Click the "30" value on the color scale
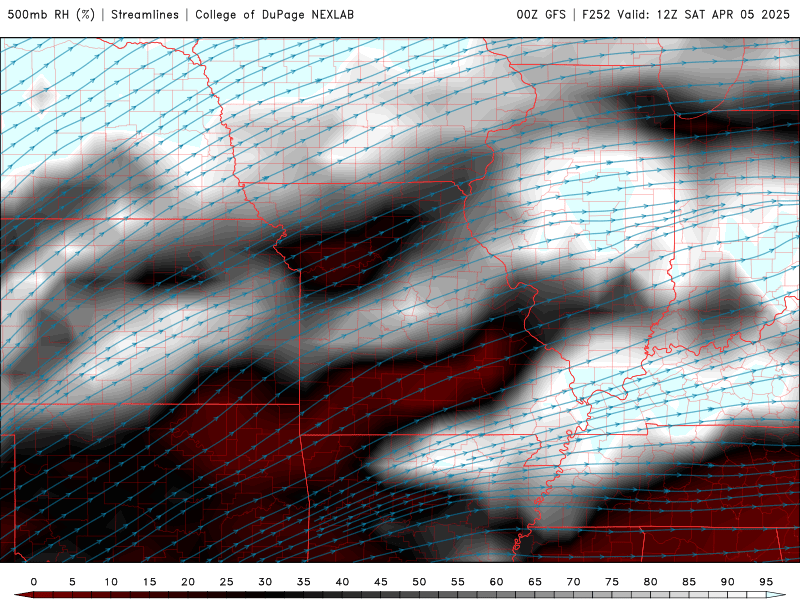Image resolution: width=800 pixels, height=600 pixels. (265, 582)
